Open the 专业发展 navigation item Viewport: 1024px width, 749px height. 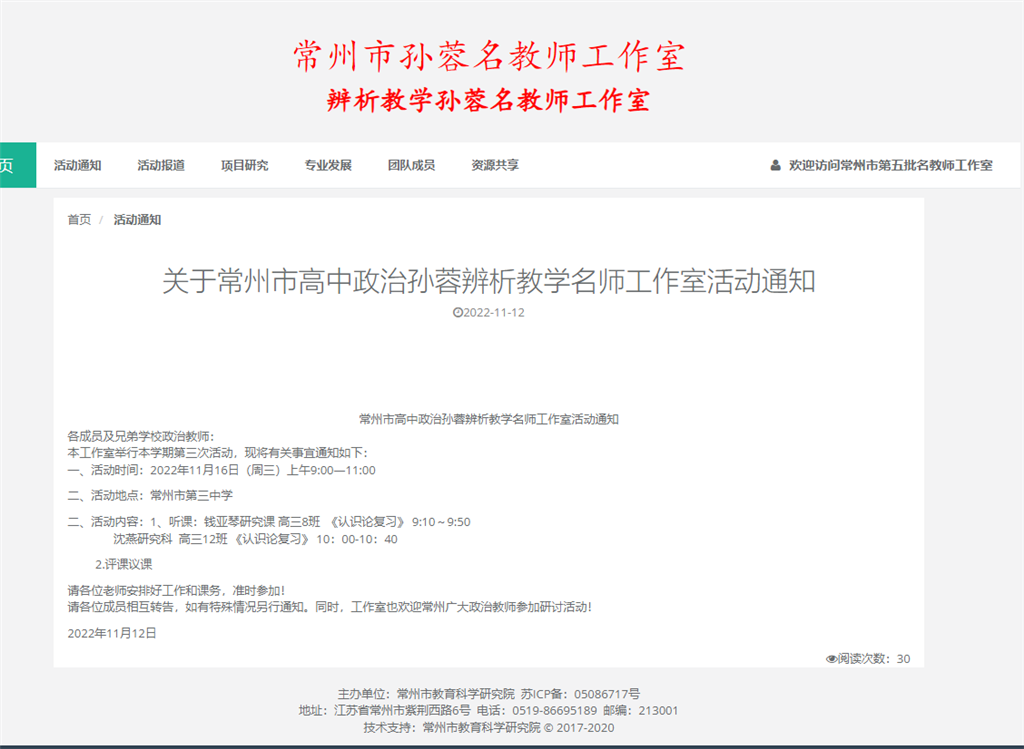(x=328, y=166)
